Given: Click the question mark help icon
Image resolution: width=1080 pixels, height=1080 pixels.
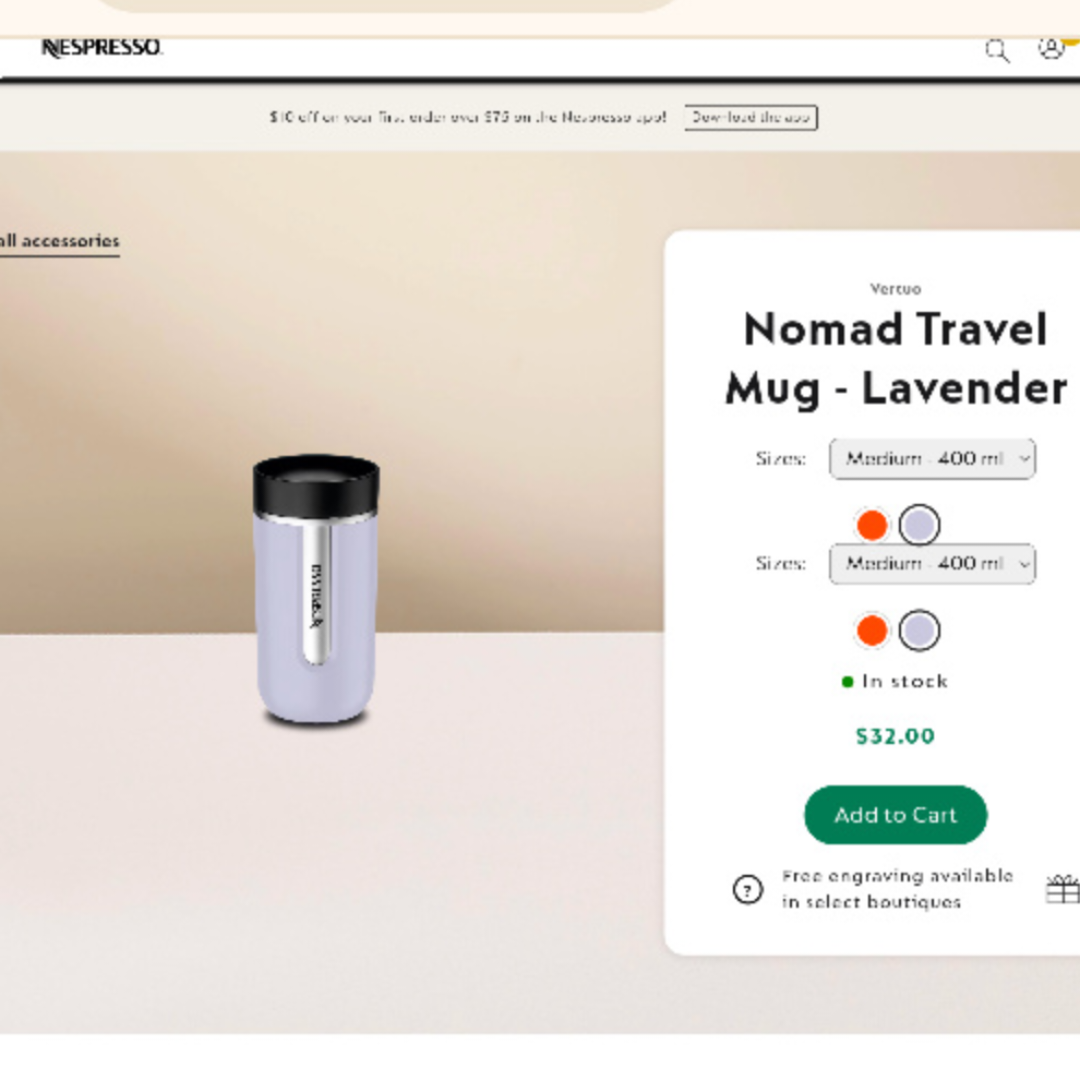Looking at the screenshot, I should [x=747, y=889].
